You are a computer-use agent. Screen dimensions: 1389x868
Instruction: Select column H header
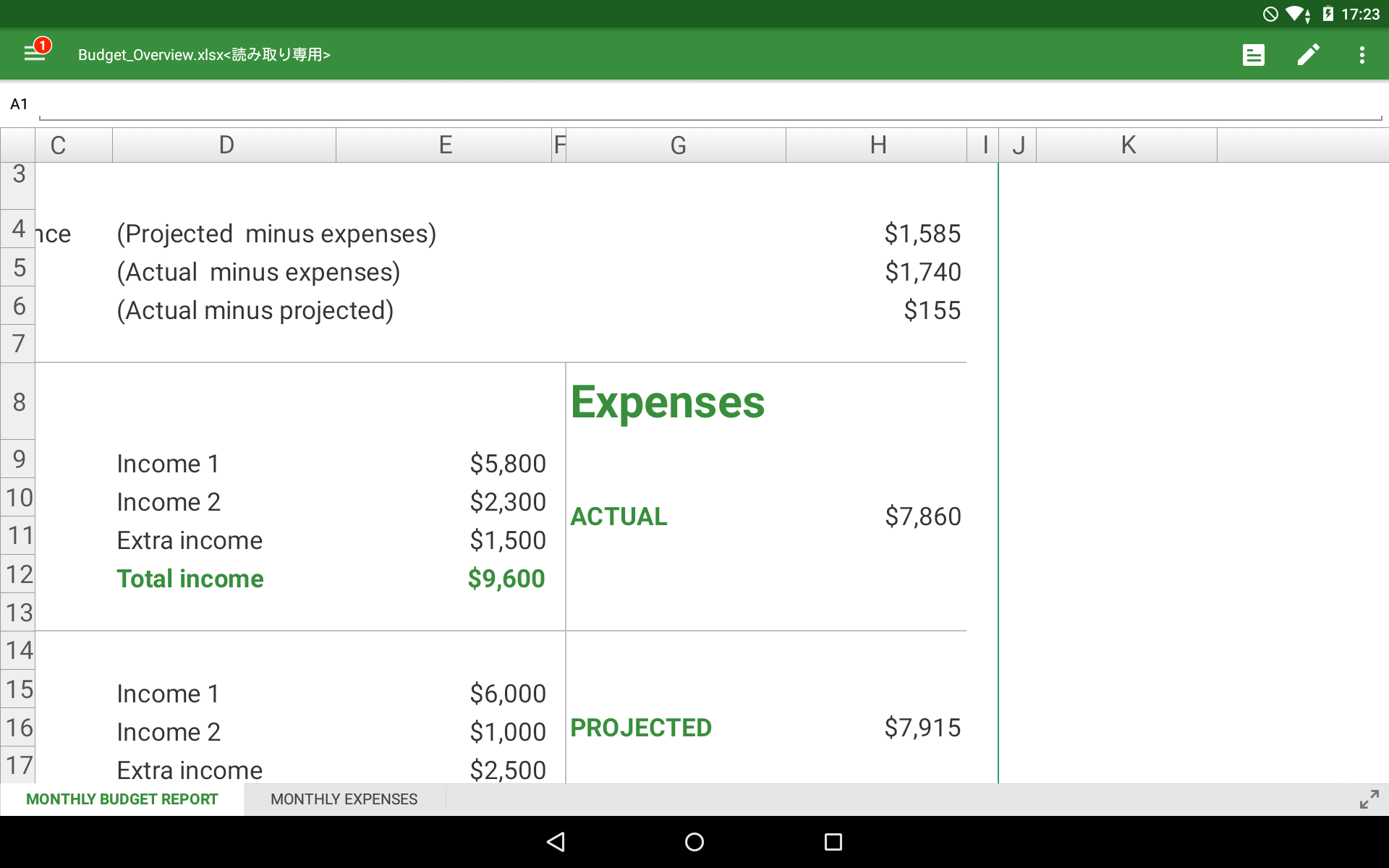coord(878,145)
